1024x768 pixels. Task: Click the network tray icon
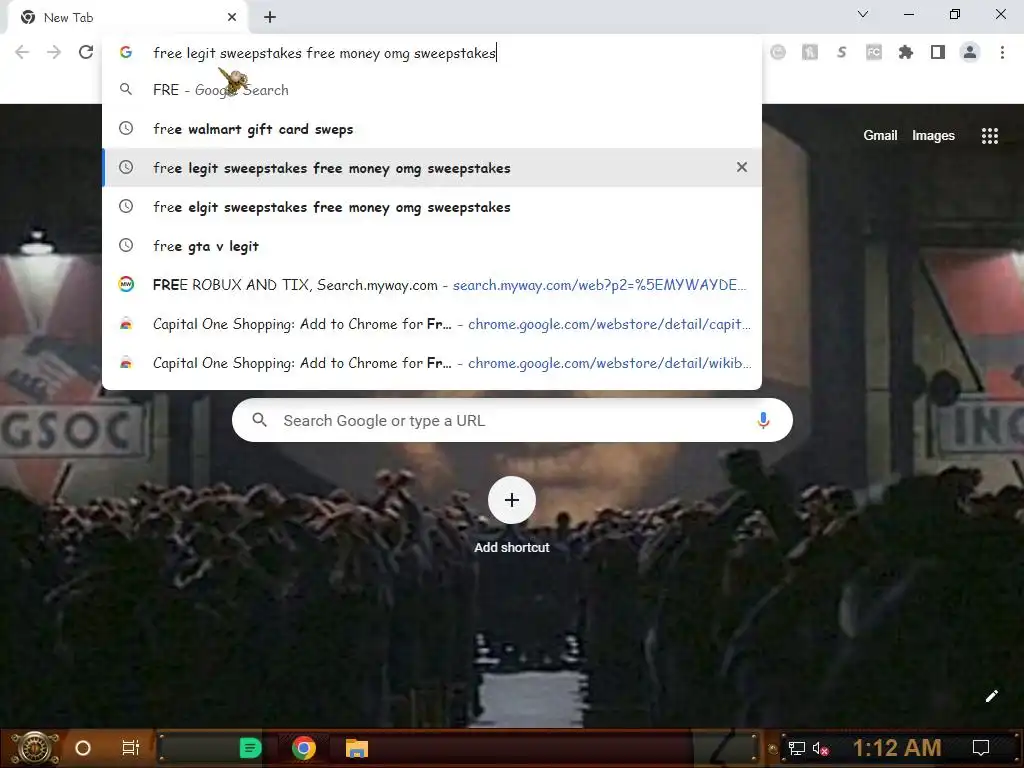[x=797, y=748]
